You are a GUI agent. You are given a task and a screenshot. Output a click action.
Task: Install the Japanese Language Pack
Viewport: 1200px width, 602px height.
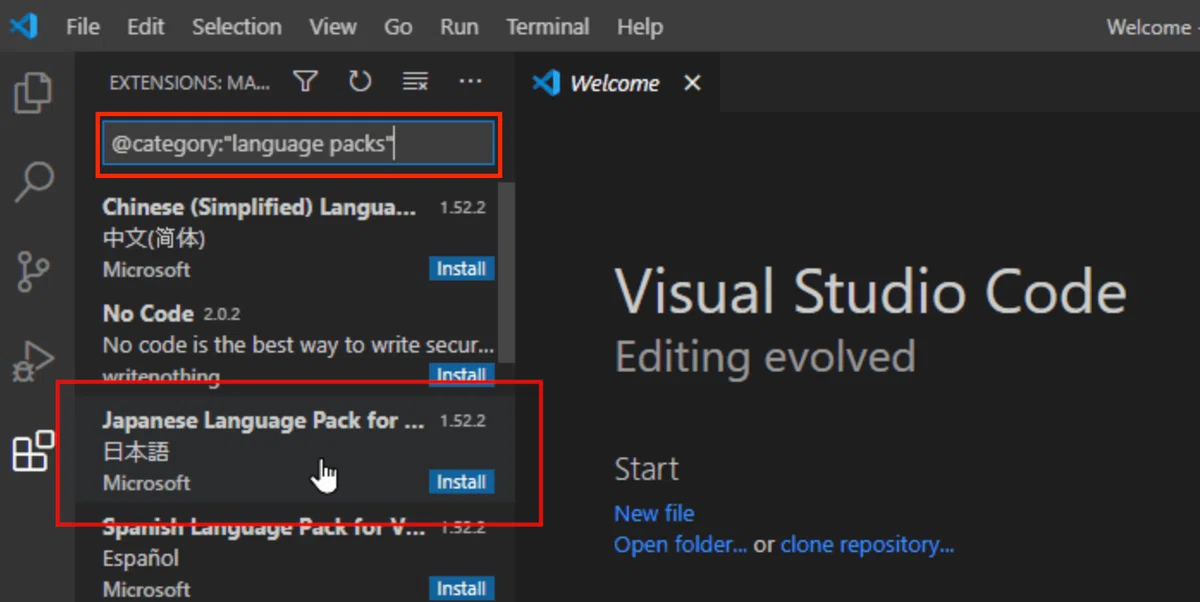(461, 482)
